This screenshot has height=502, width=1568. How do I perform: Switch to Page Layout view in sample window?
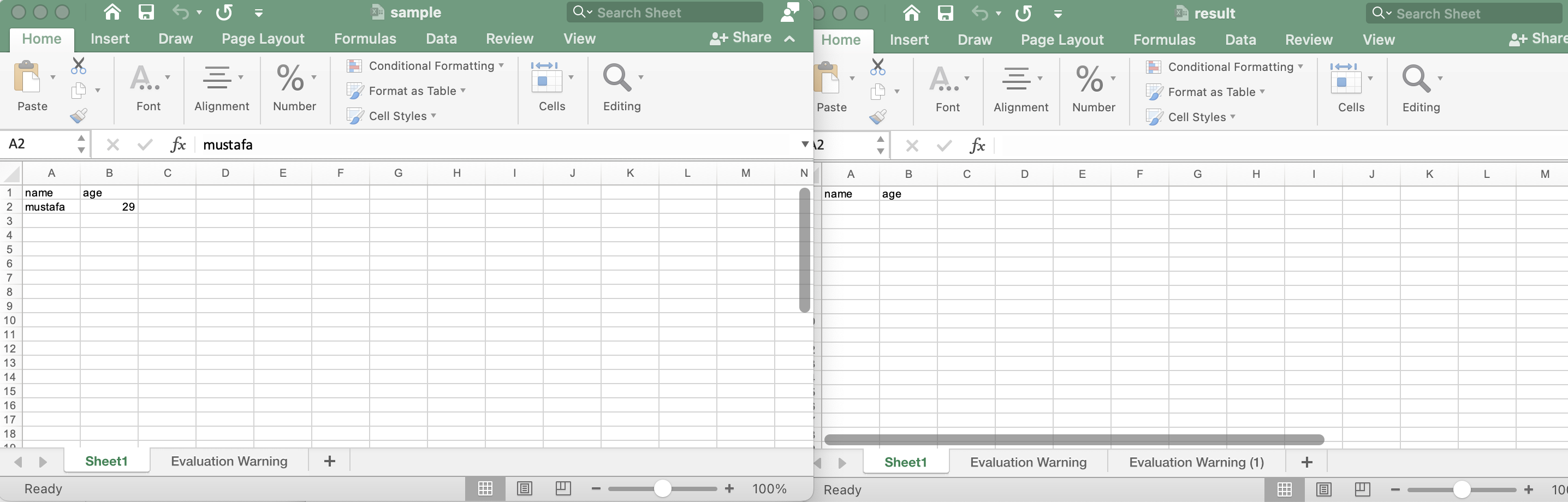point(524,488)
